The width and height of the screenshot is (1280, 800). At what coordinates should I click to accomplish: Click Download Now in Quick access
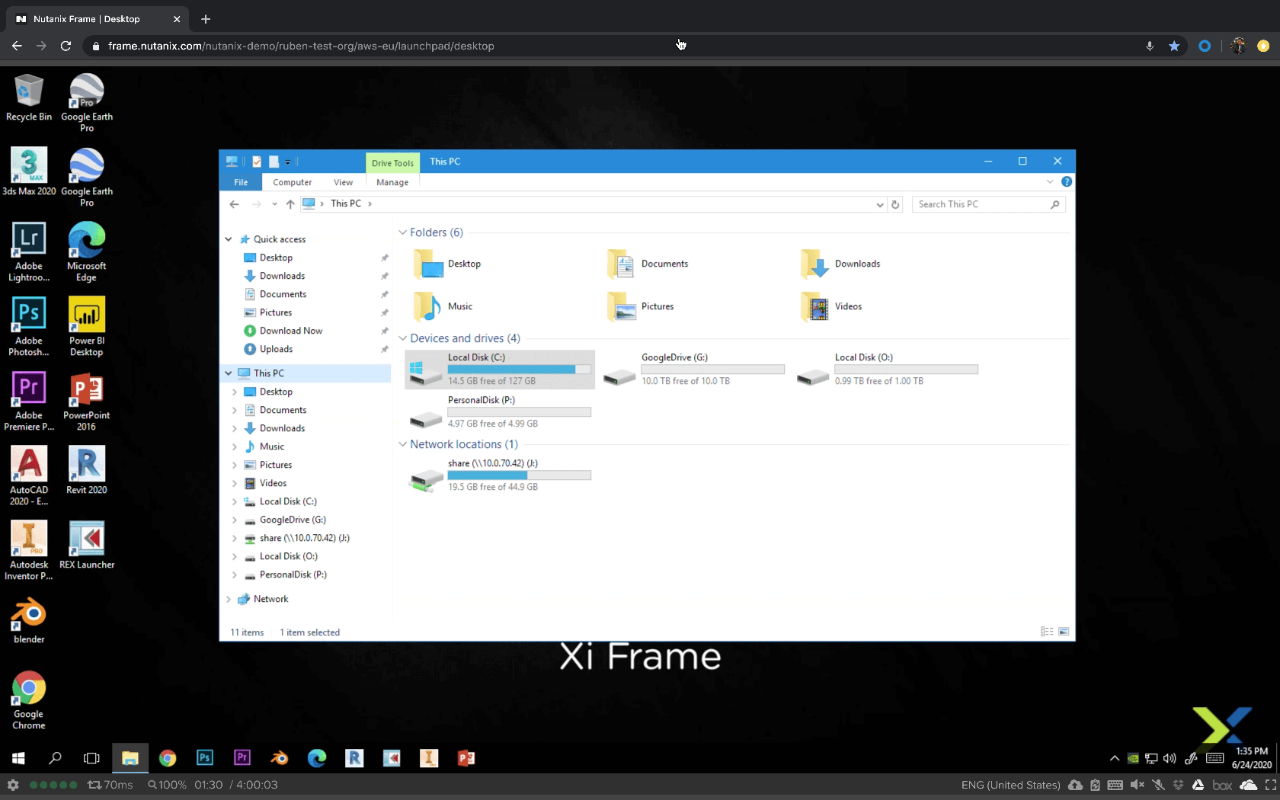pyautogui.click(x=291, y=331)
